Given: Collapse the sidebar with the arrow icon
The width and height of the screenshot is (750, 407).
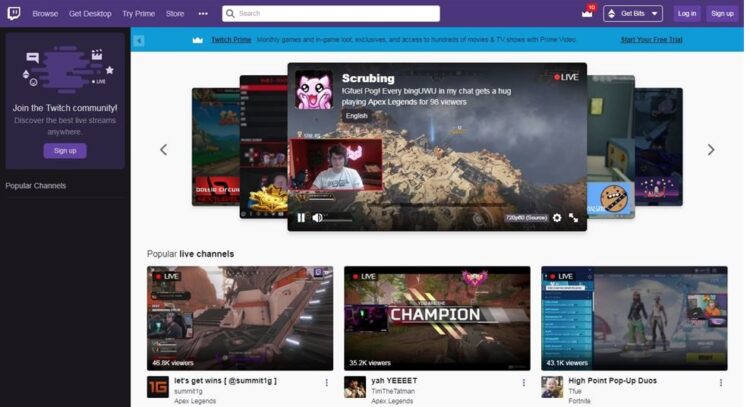Looking at the screenshot, I should tap(138, 41).
